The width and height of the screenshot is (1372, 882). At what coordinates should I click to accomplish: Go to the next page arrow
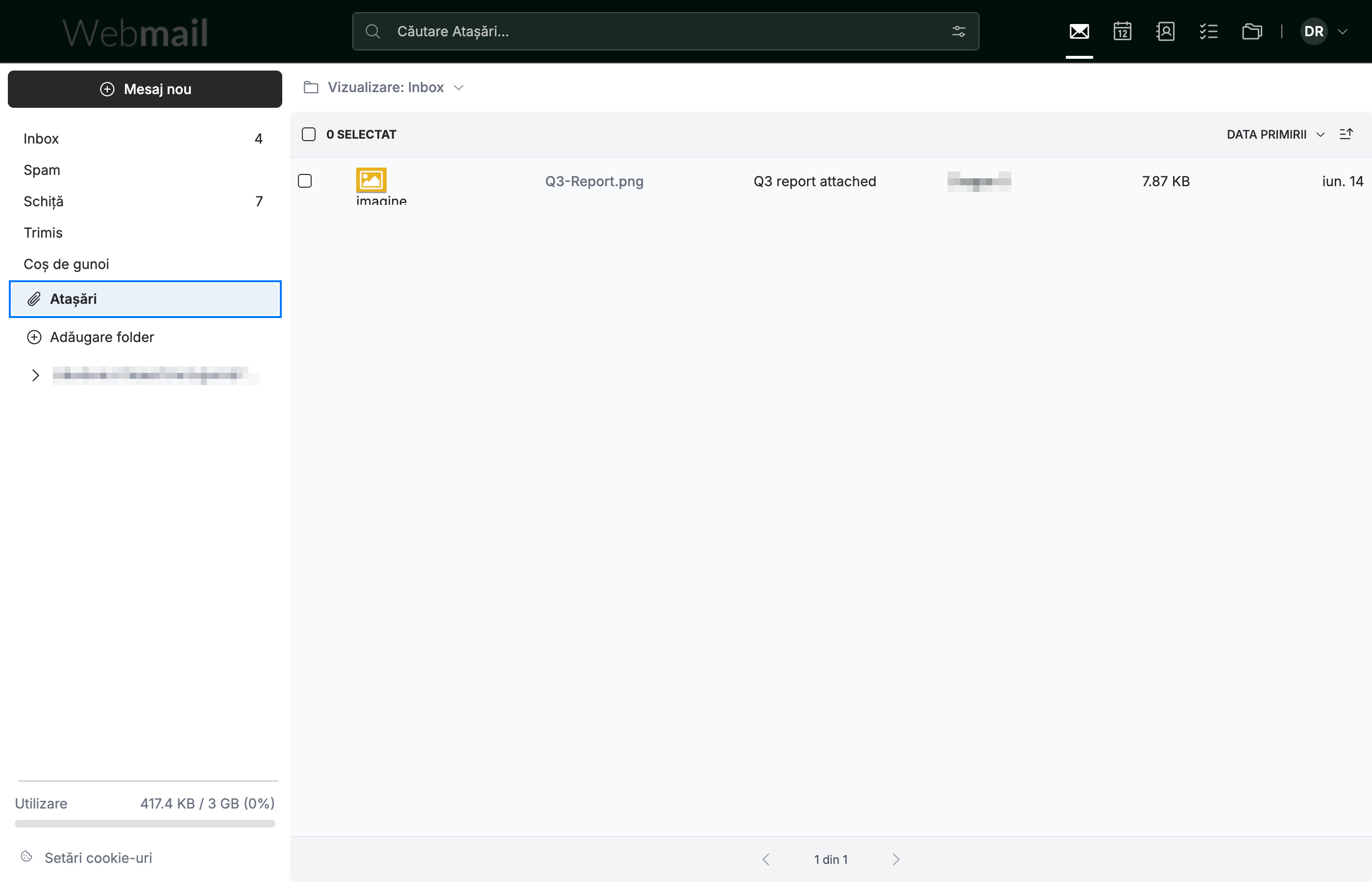896,859
